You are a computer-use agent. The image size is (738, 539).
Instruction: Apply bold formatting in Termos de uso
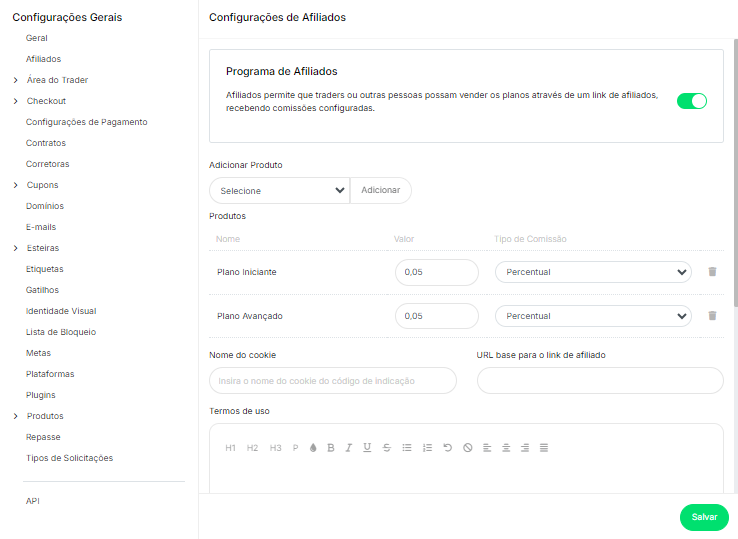pyautogui.click(x=331, y=448)
